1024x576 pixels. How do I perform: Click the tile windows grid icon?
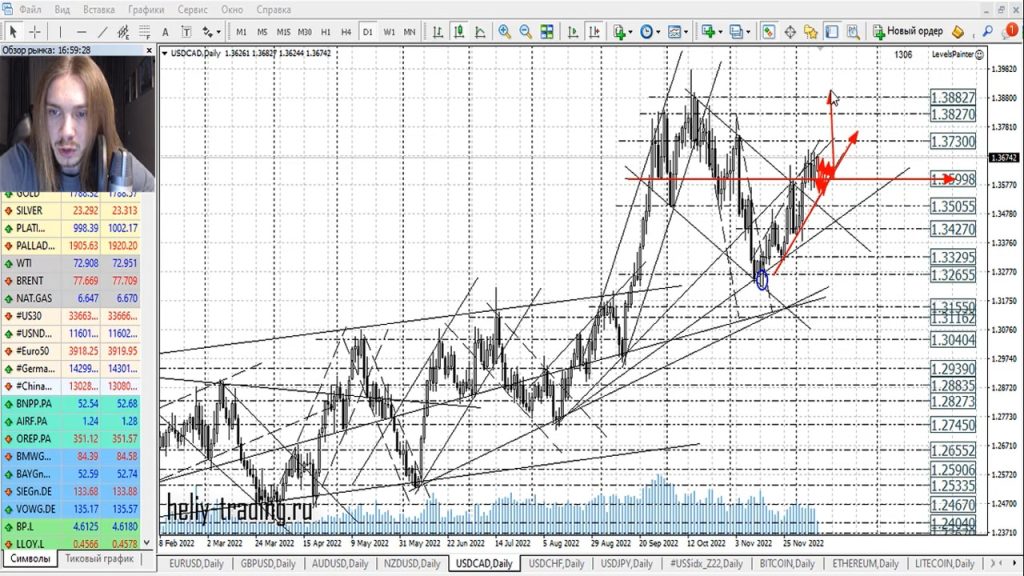click(547, 31)
